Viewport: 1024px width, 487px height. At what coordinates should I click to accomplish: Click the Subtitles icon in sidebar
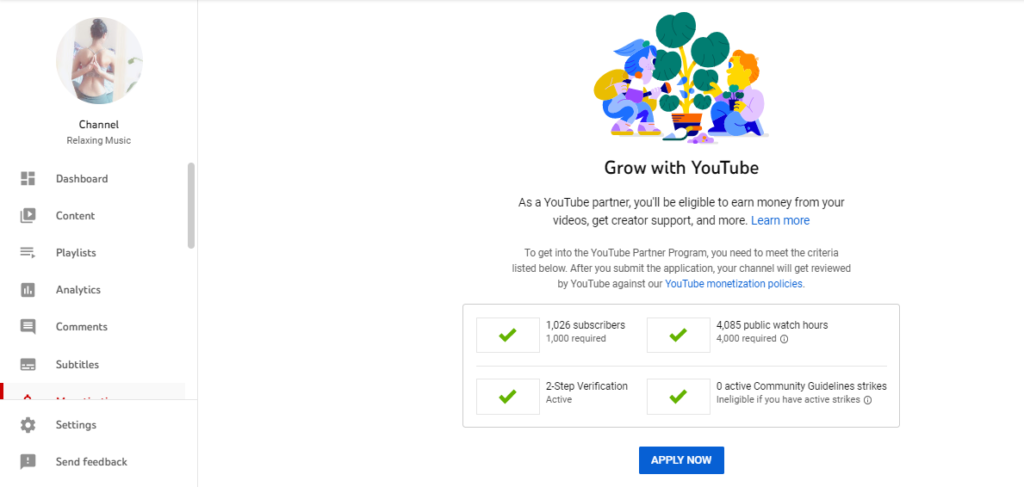28,365
